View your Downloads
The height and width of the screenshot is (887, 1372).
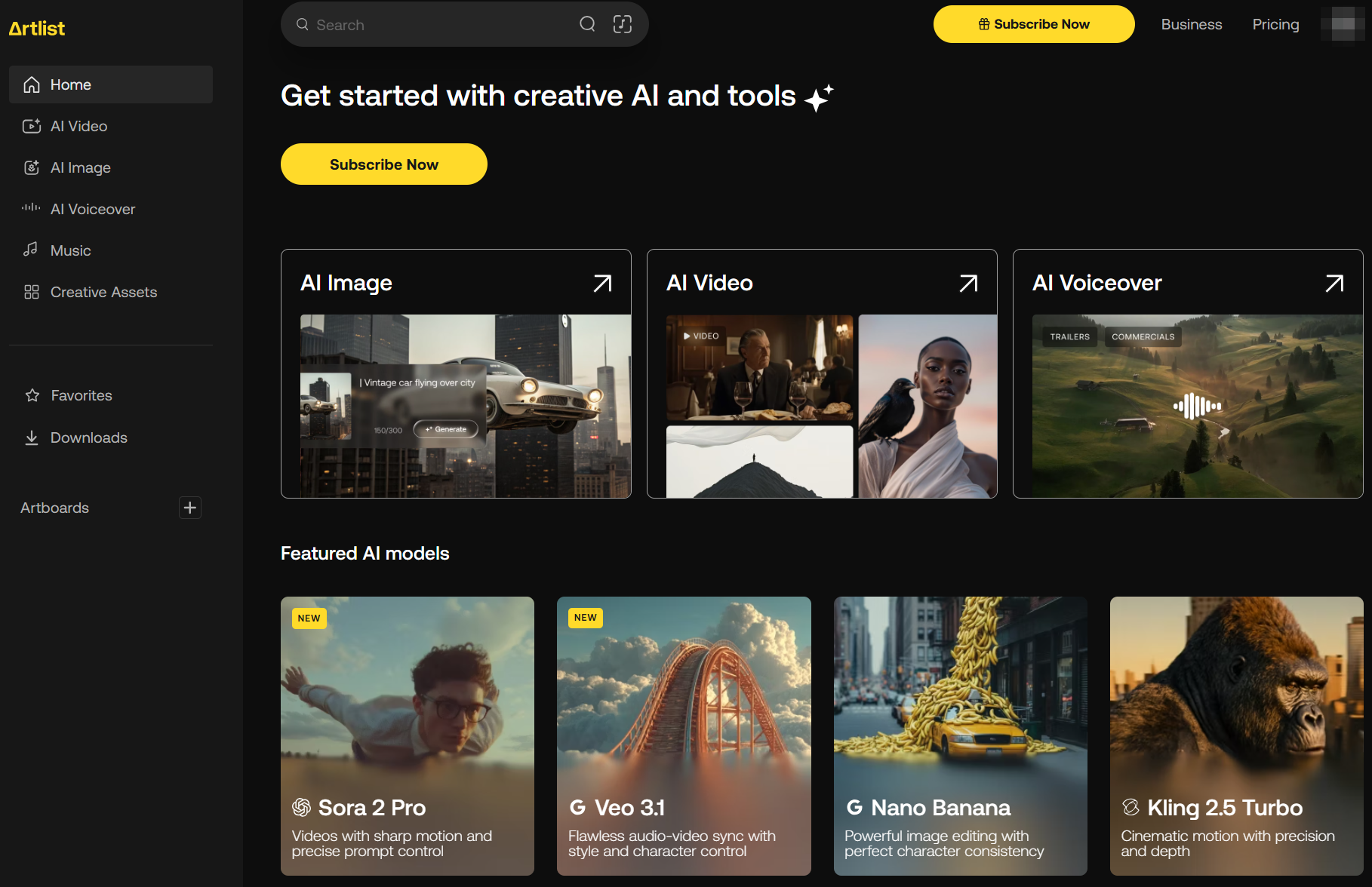[88, 437]
